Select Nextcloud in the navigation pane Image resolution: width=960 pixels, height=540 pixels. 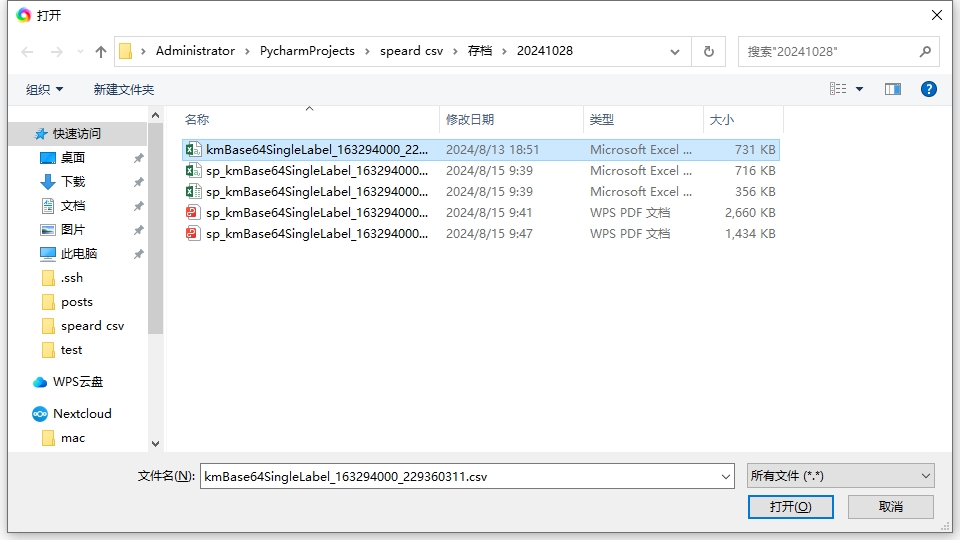click(x=82, y=414)
